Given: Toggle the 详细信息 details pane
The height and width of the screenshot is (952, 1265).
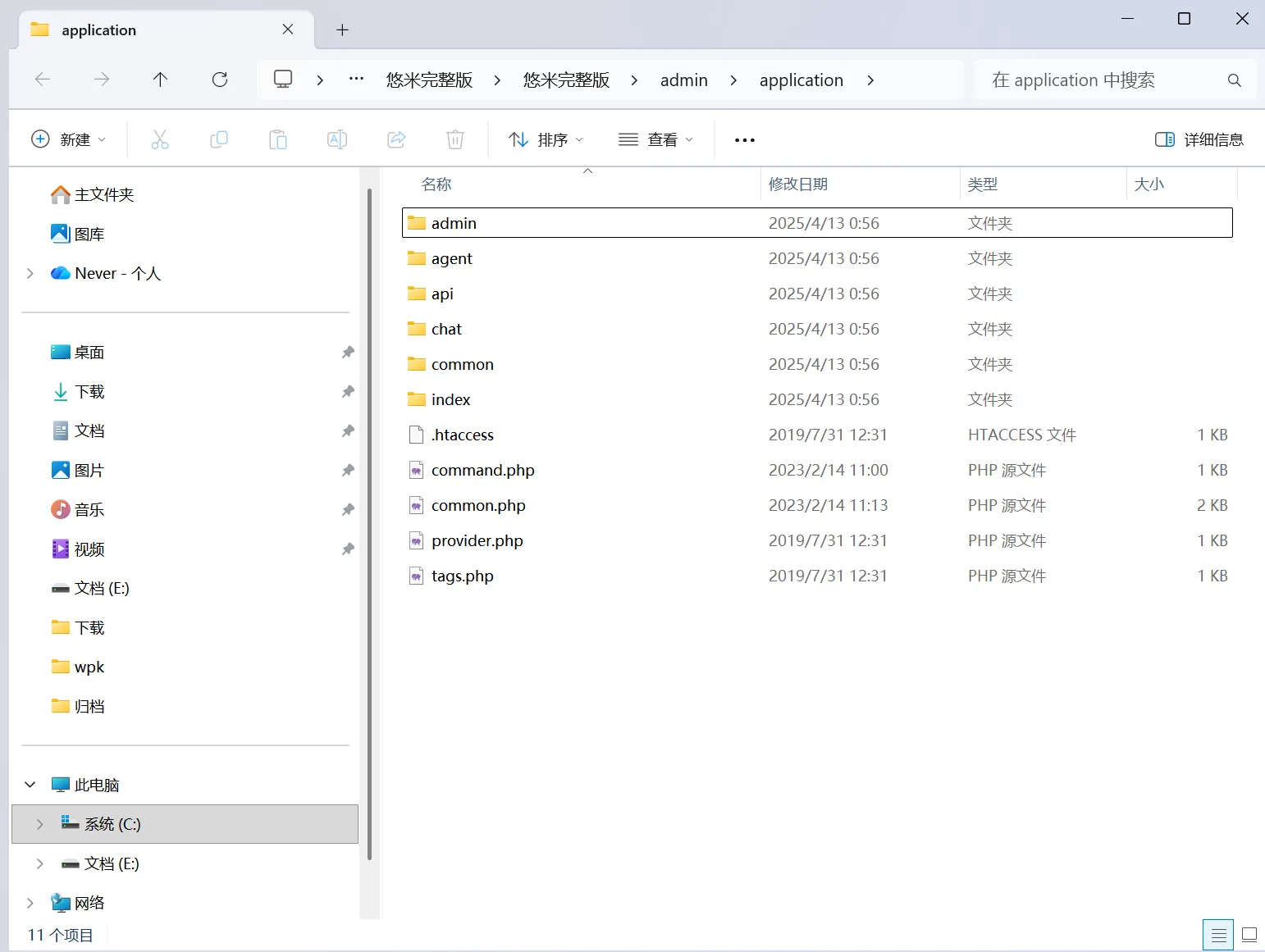Looking at the screenshot, I should [x=1199, y=139].
